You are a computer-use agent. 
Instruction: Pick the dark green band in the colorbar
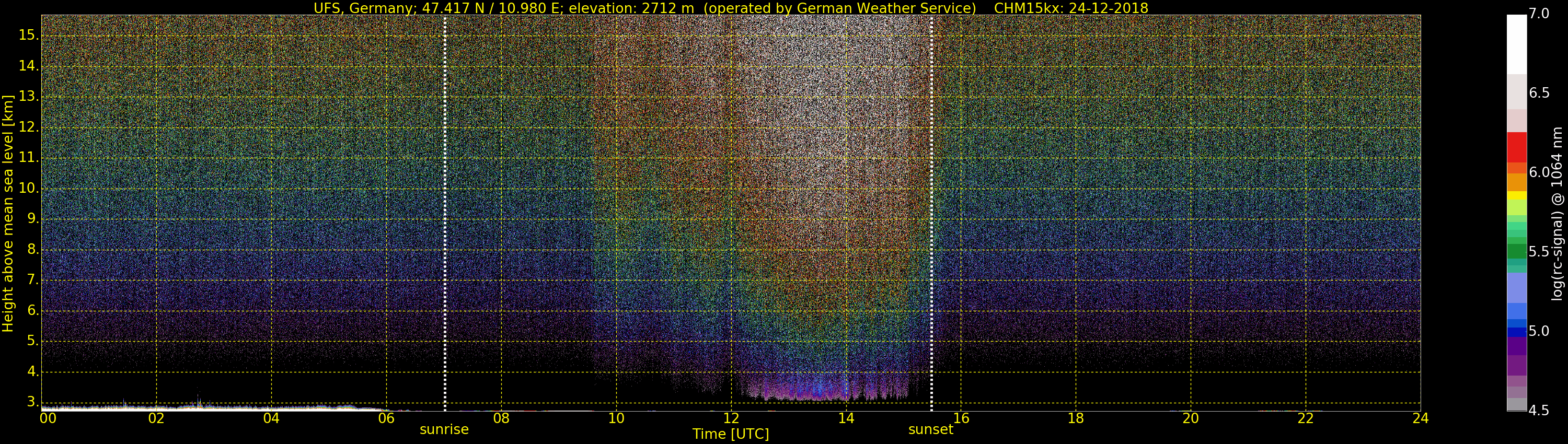[1516, 251]
